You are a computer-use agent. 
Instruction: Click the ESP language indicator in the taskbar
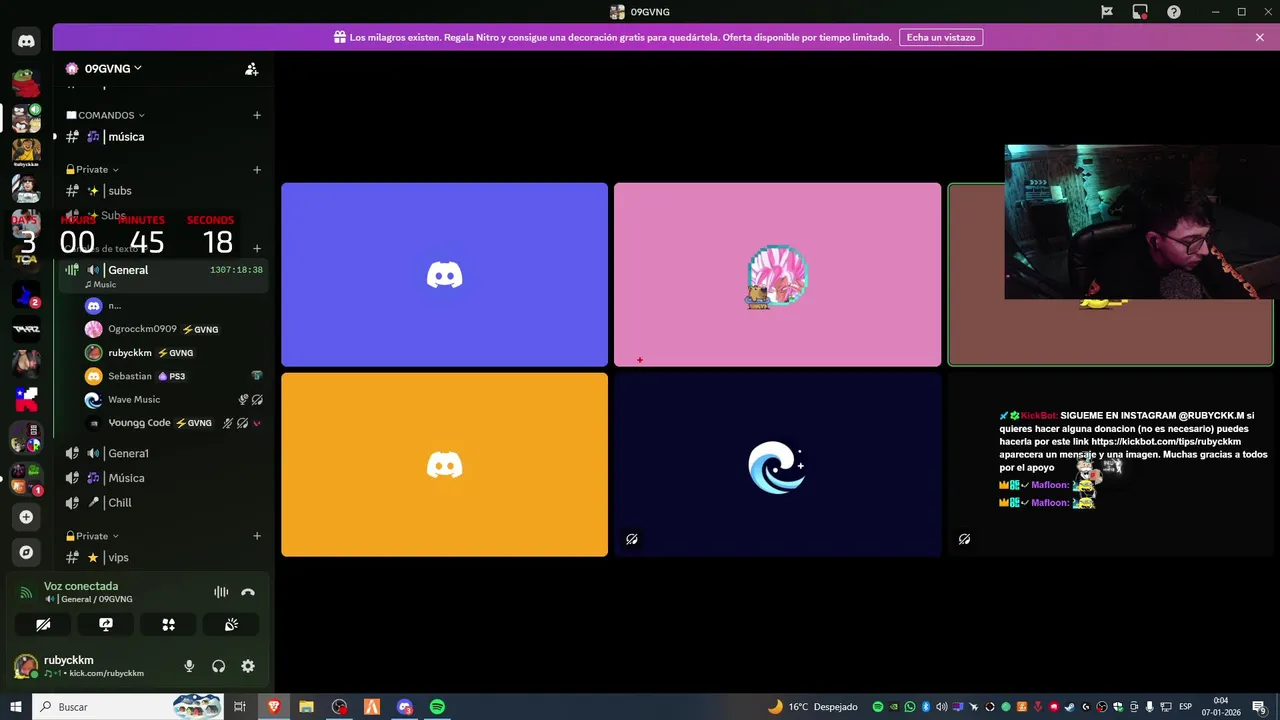(x=1186, y=707)
